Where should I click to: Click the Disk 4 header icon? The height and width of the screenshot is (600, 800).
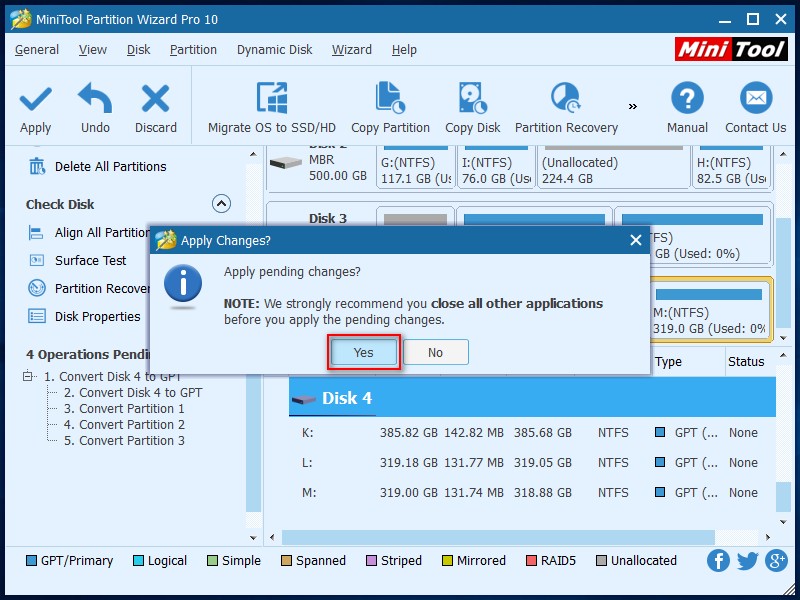coord(304,399)
